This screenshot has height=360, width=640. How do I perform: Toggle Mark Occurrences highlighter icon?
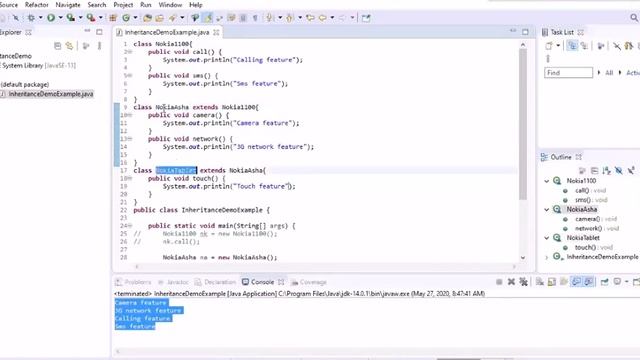coord(208,18)
